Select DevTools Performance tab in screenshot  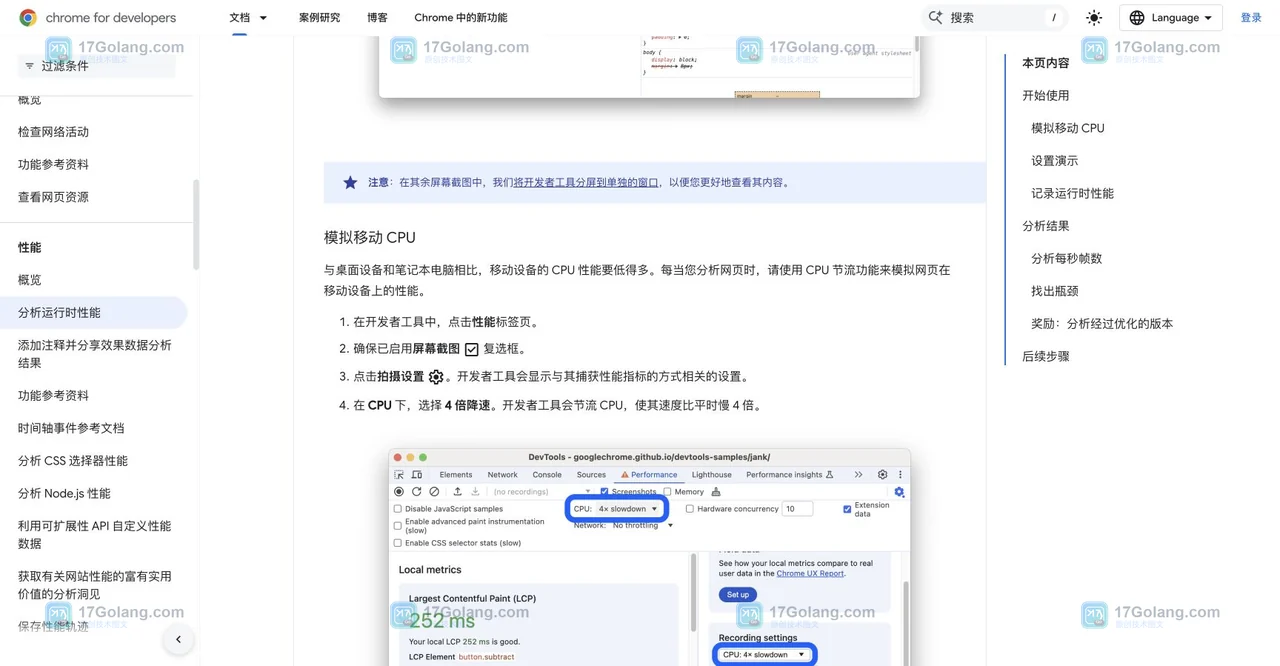pos(649,475)
